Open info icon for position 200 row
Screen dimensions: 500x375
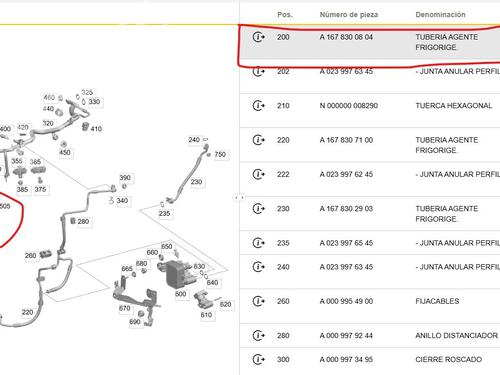[259, 37]
